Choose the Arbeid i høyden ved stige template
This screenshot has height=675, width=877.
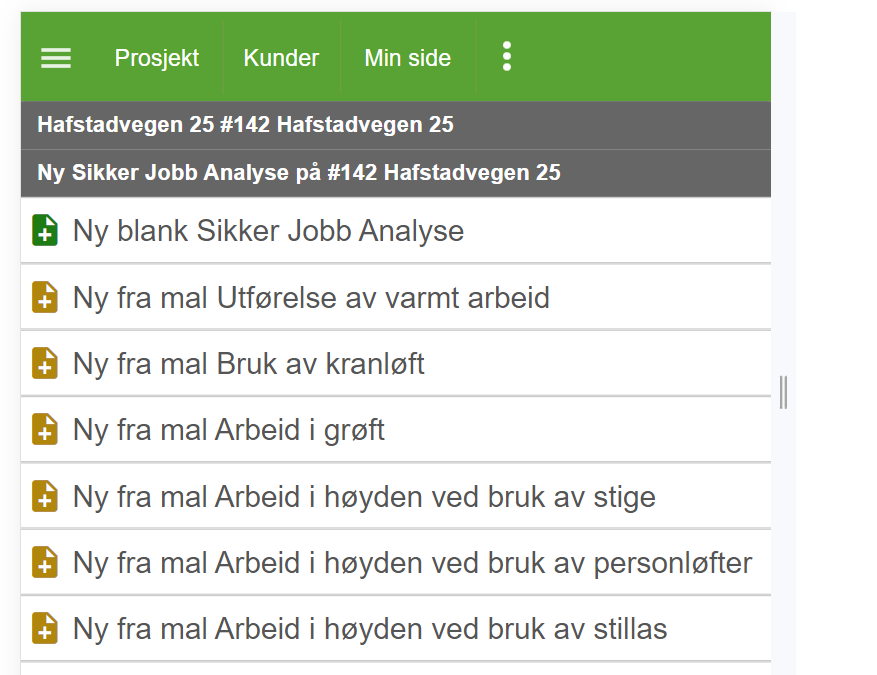pyautogui.click(x=364, y=497)
